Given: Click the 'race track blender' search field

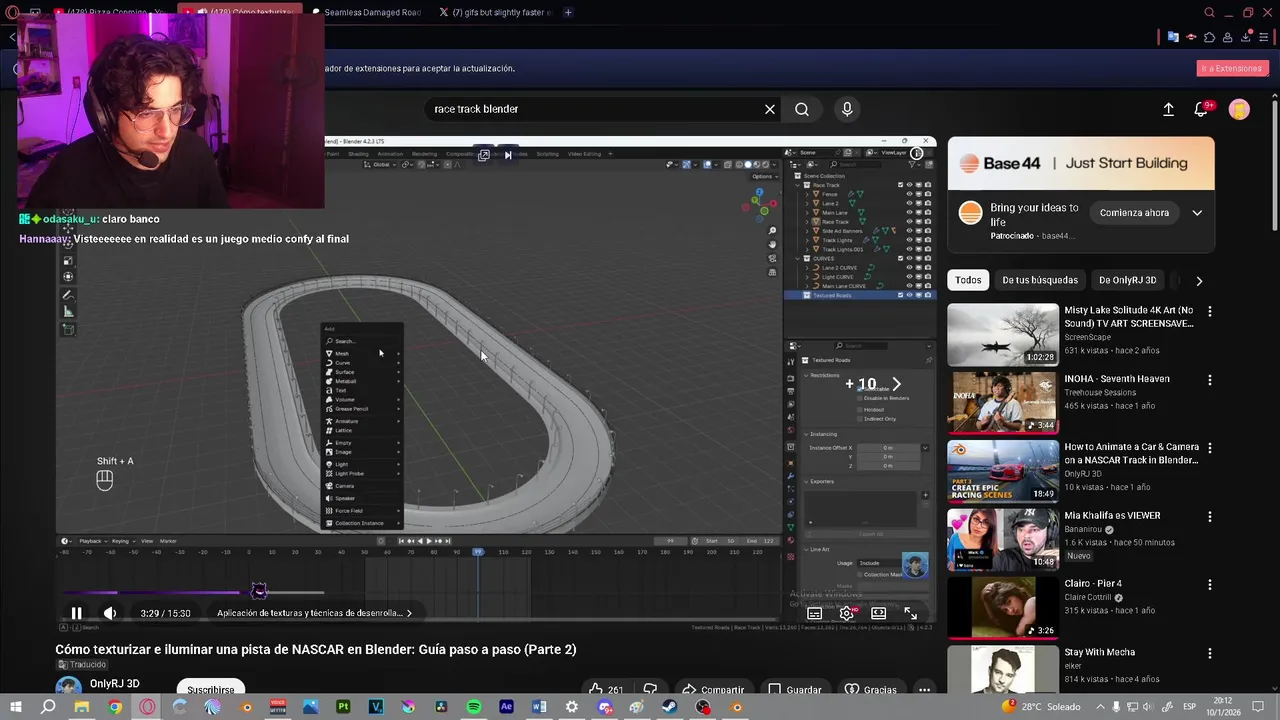Looking at the screenshot, I should pyautogui.click(x=595, y=109).
